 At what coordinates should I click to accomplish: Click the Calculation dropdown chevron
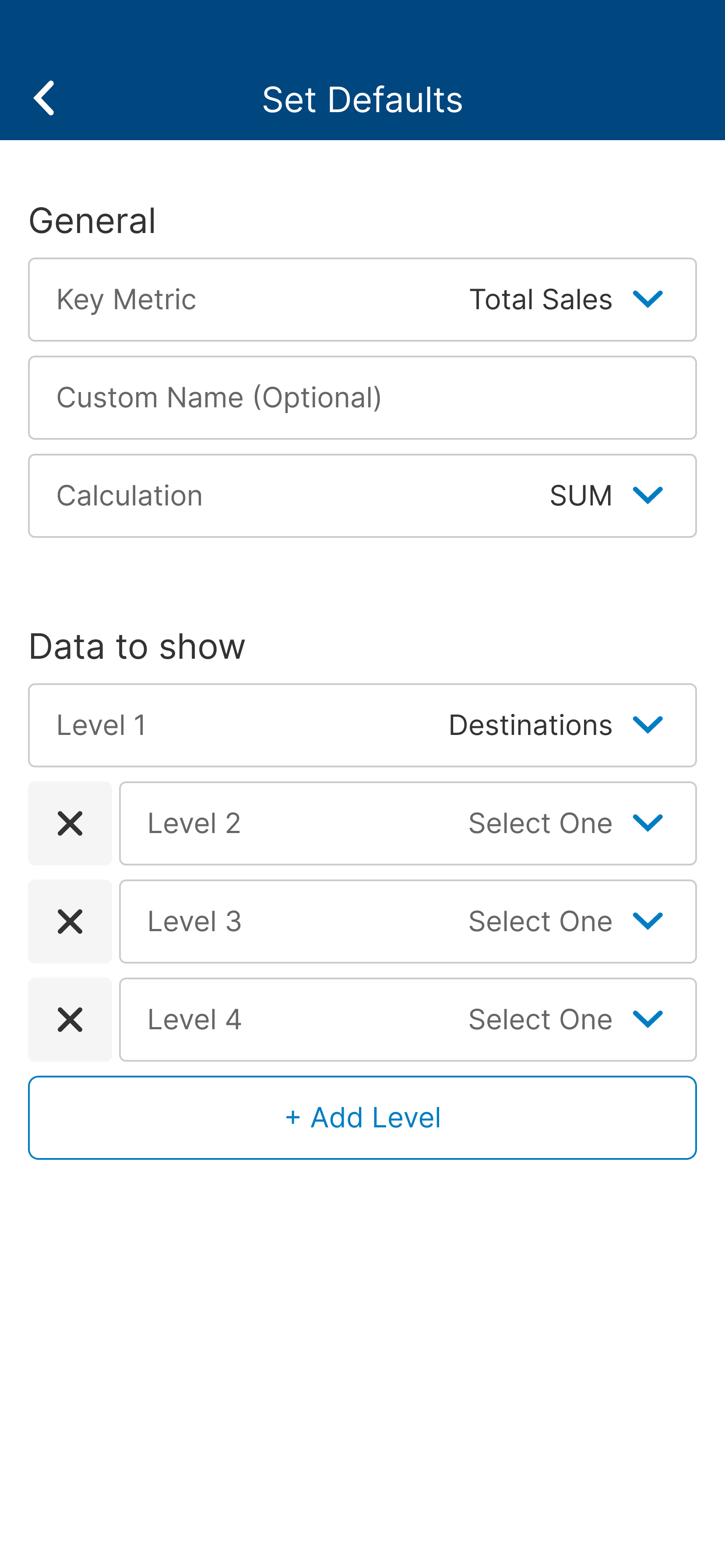point(647,495)
